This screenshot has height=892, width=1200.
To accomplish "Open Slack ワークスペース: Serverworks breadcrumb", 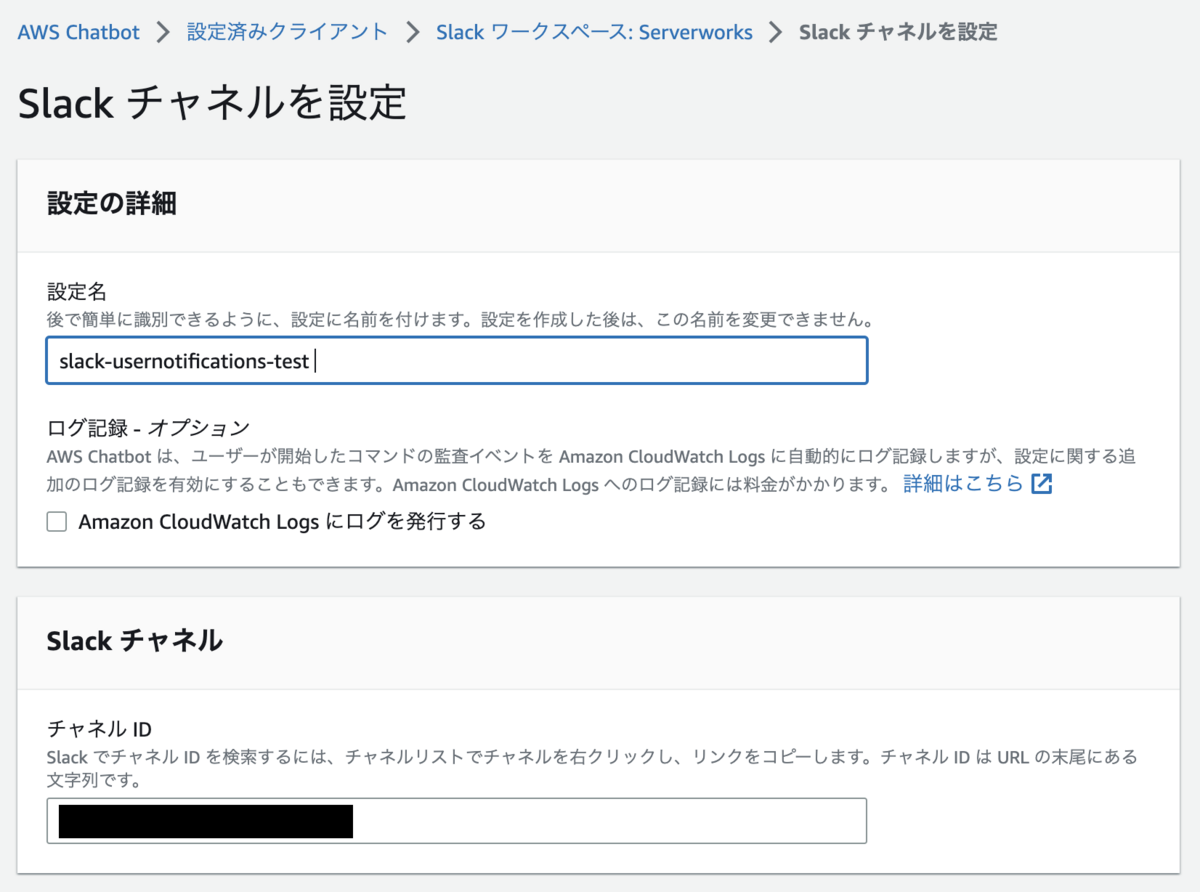I will point(594,32).
